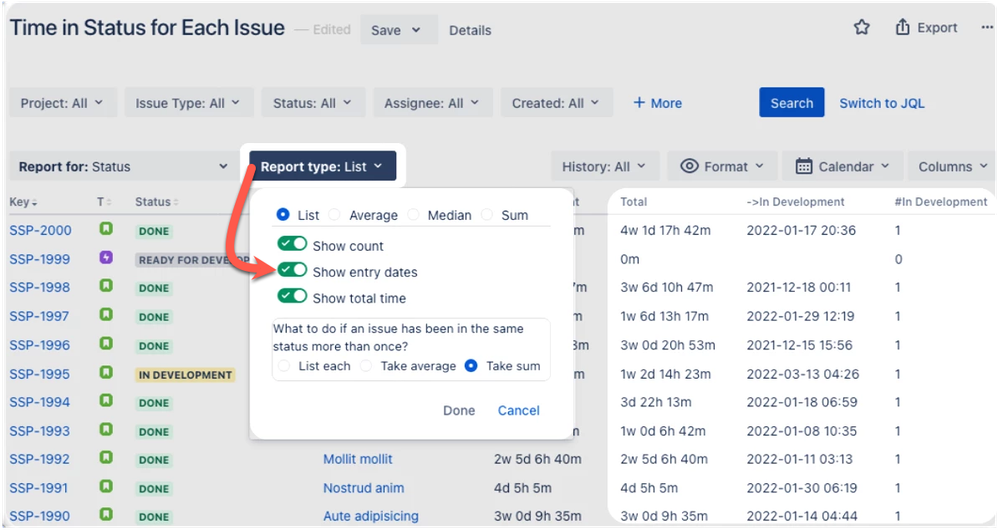Open issue SSP-1995
Image resolution: width=998 pixels, height=530 pixels.
click(40, 374)
